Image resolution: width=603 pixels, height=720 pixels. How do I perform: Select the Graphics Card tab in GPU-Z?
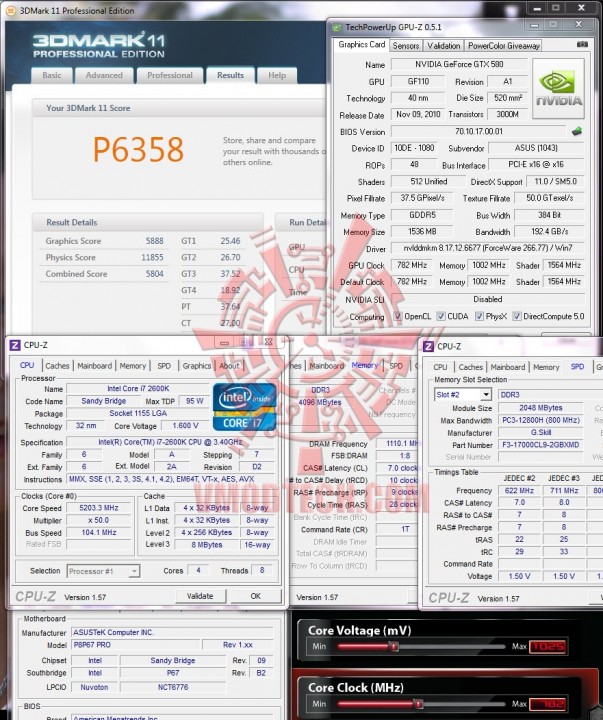point(362,45)
